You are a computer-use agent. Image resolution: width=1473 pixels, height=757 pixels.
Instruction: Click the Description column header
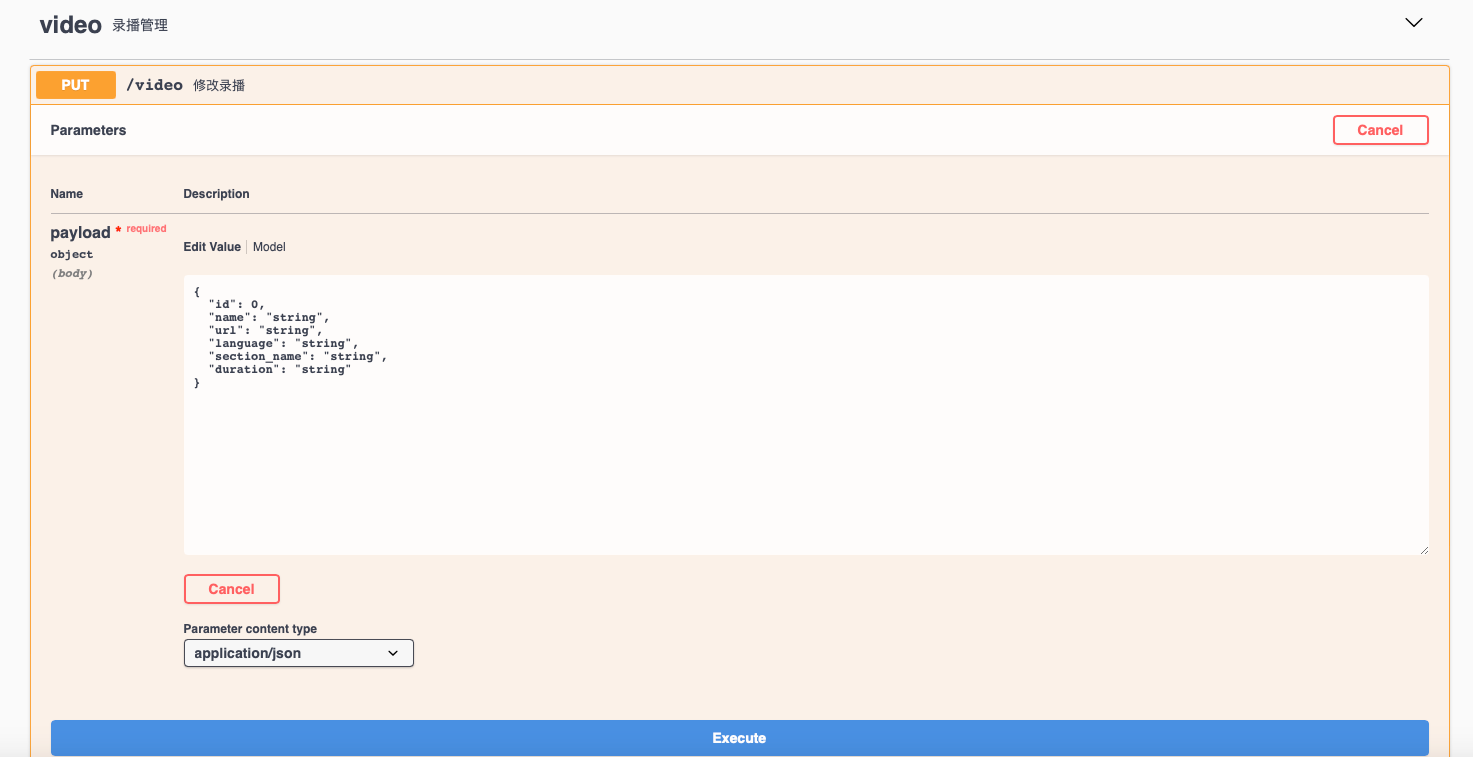[x=216, y=194]
